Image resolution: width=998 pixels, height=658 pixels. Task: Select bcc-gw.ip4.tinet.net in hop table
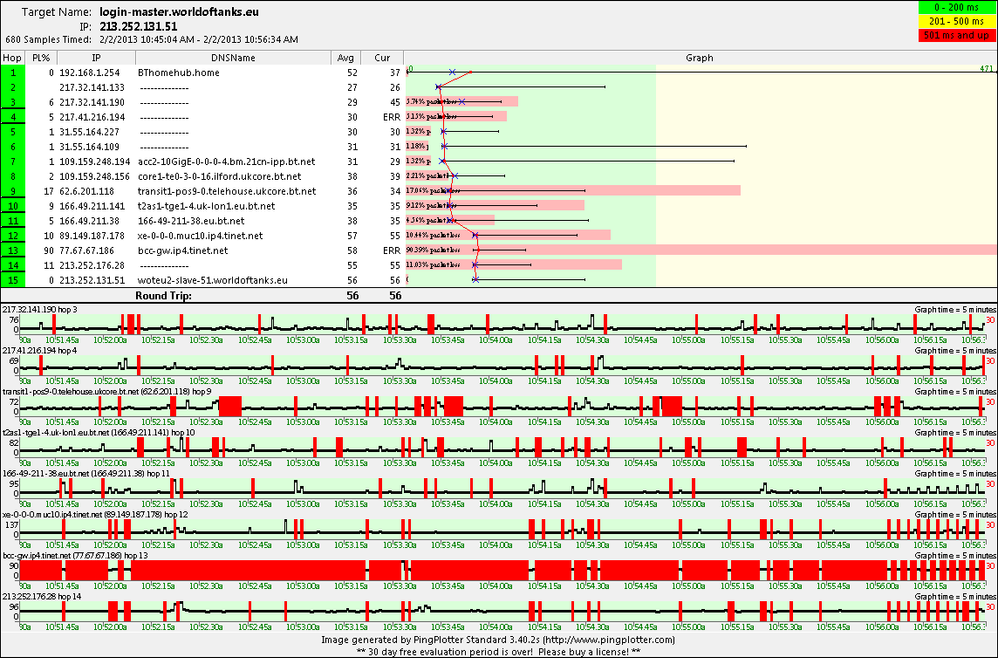click(x=183, y=250)
